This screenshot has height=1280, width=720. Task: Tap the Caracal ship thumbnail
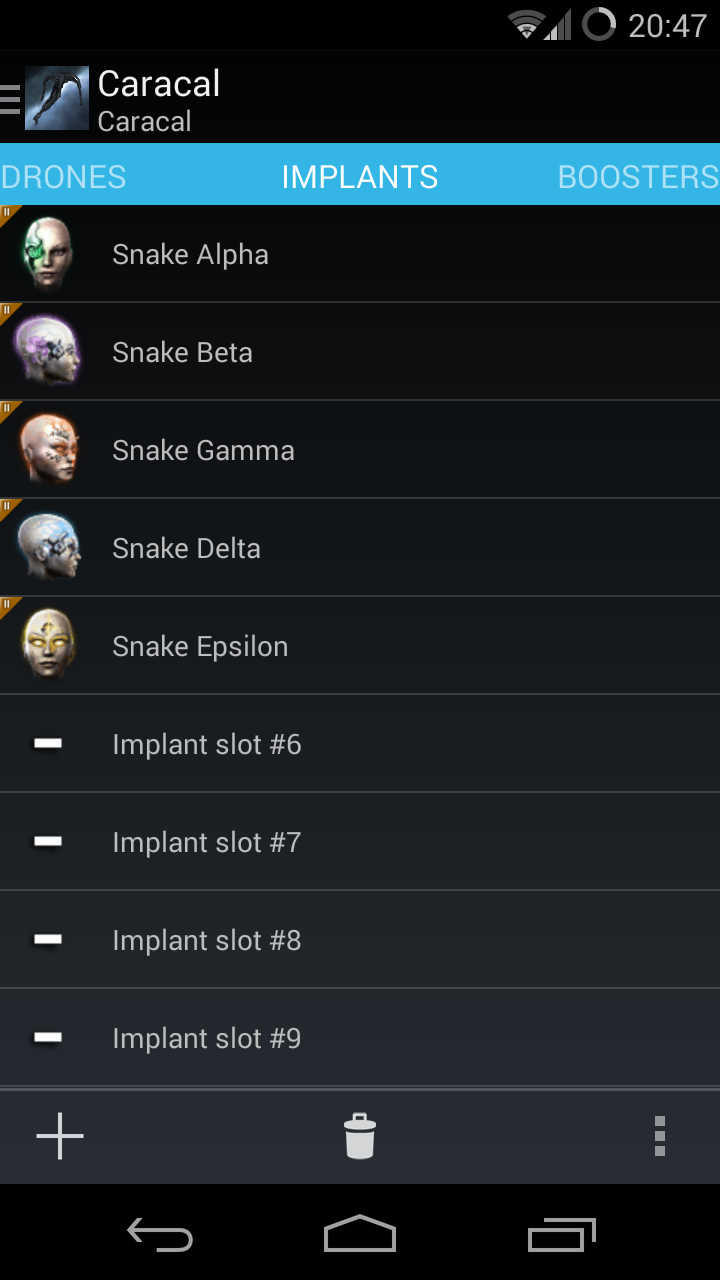coord(57,98)
